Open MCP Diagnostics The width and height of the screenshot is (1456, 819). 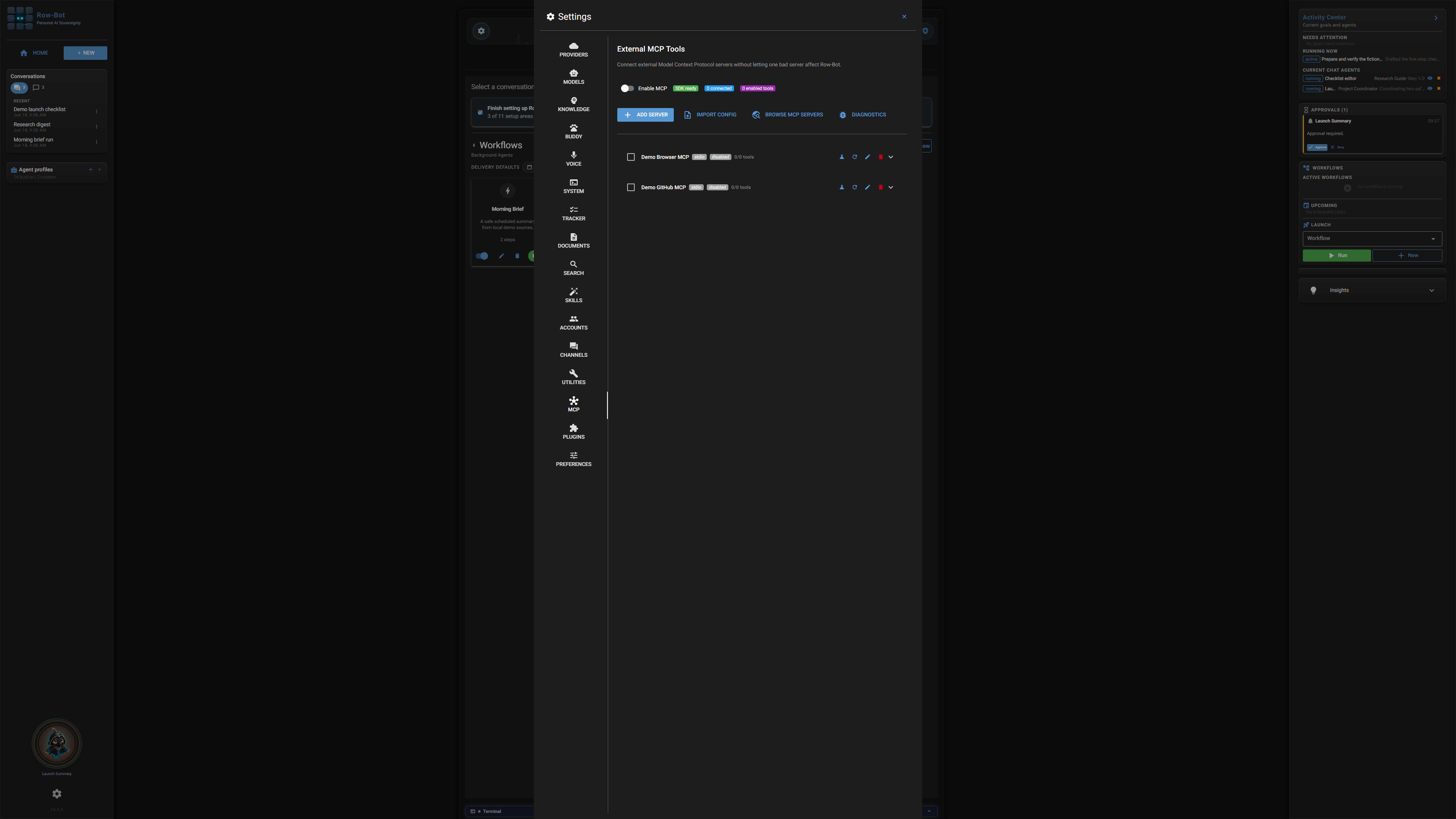point(863,115)
